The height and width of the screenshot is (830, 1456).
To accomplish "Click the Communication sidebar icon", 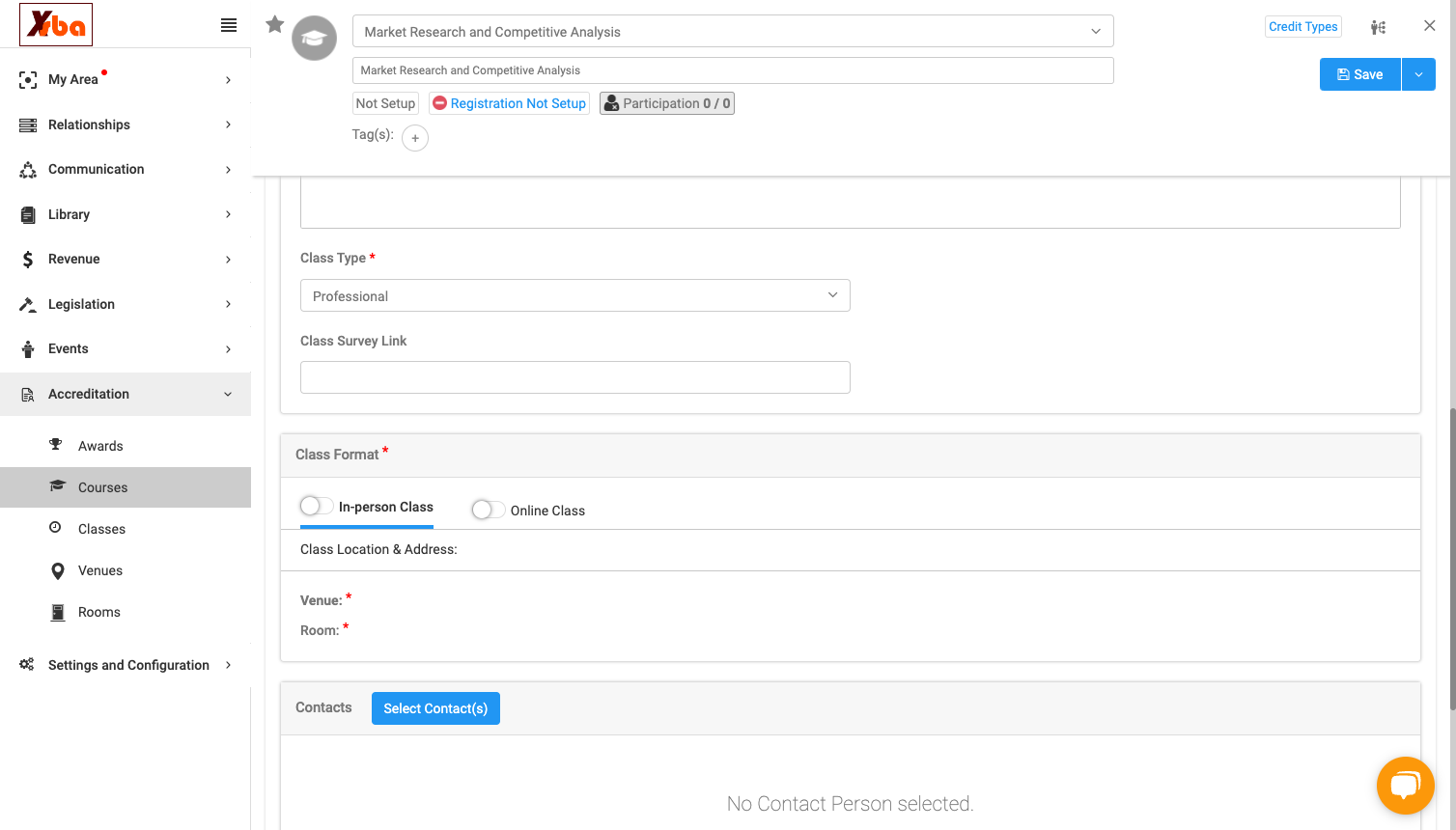I will tap(28, 170).
